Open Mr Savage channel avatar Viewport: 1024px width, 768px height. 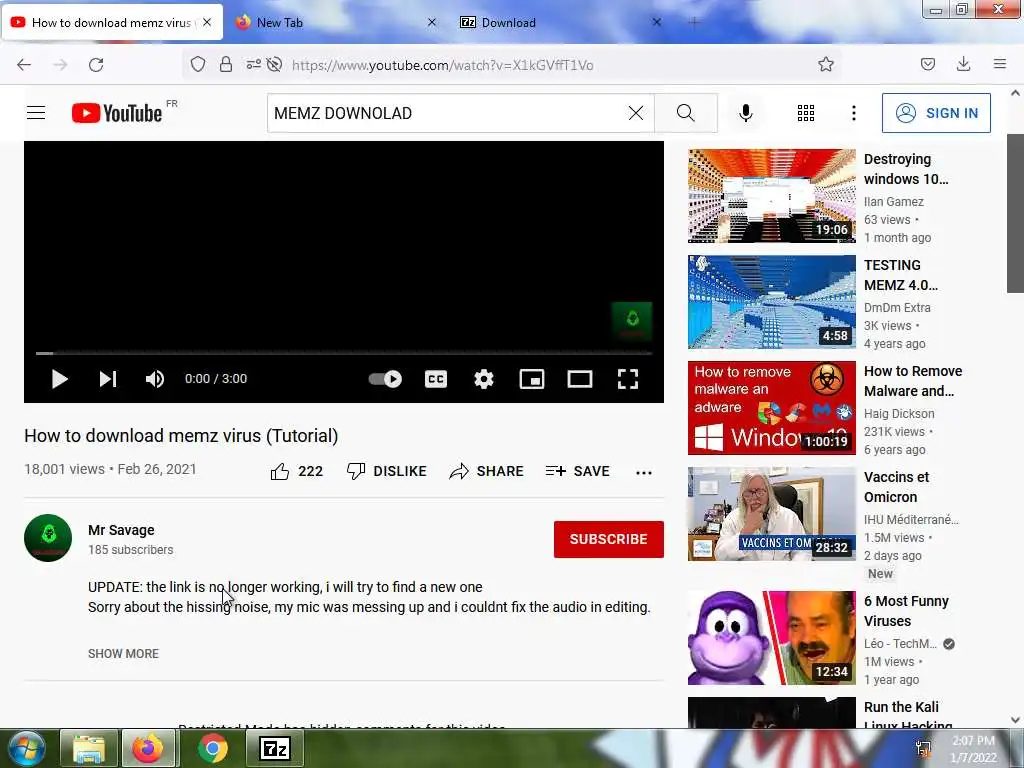(x=48, y=538)
